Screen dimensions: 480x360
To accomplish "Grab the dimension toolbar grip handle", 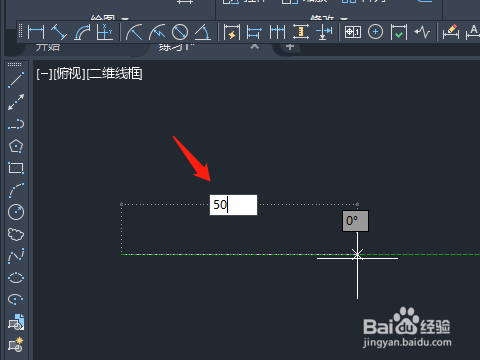I will pyautogui.click(x=21, y=31).
